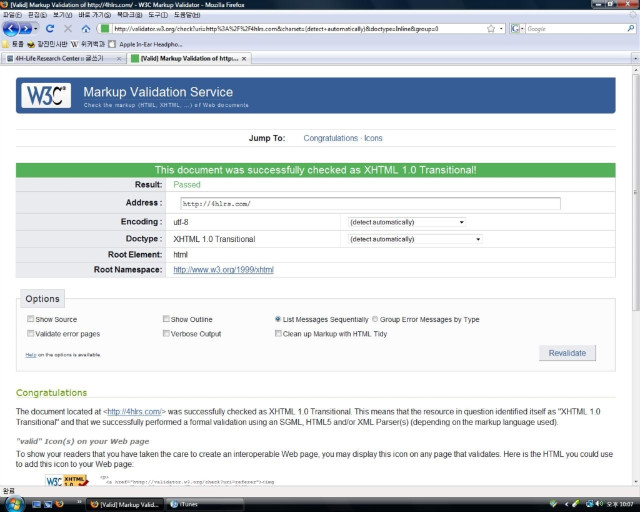Open the Encoding detect automatically dropdown
The height and width of the screenshot is (512, 640).
(407, 222)
